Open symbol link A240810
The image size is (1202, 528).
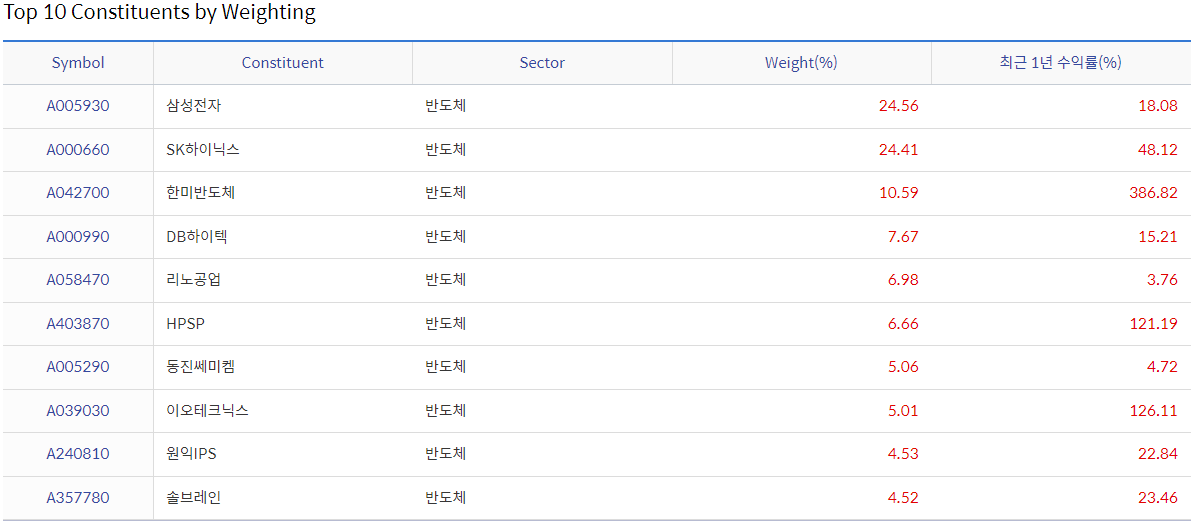click(78, 454)
